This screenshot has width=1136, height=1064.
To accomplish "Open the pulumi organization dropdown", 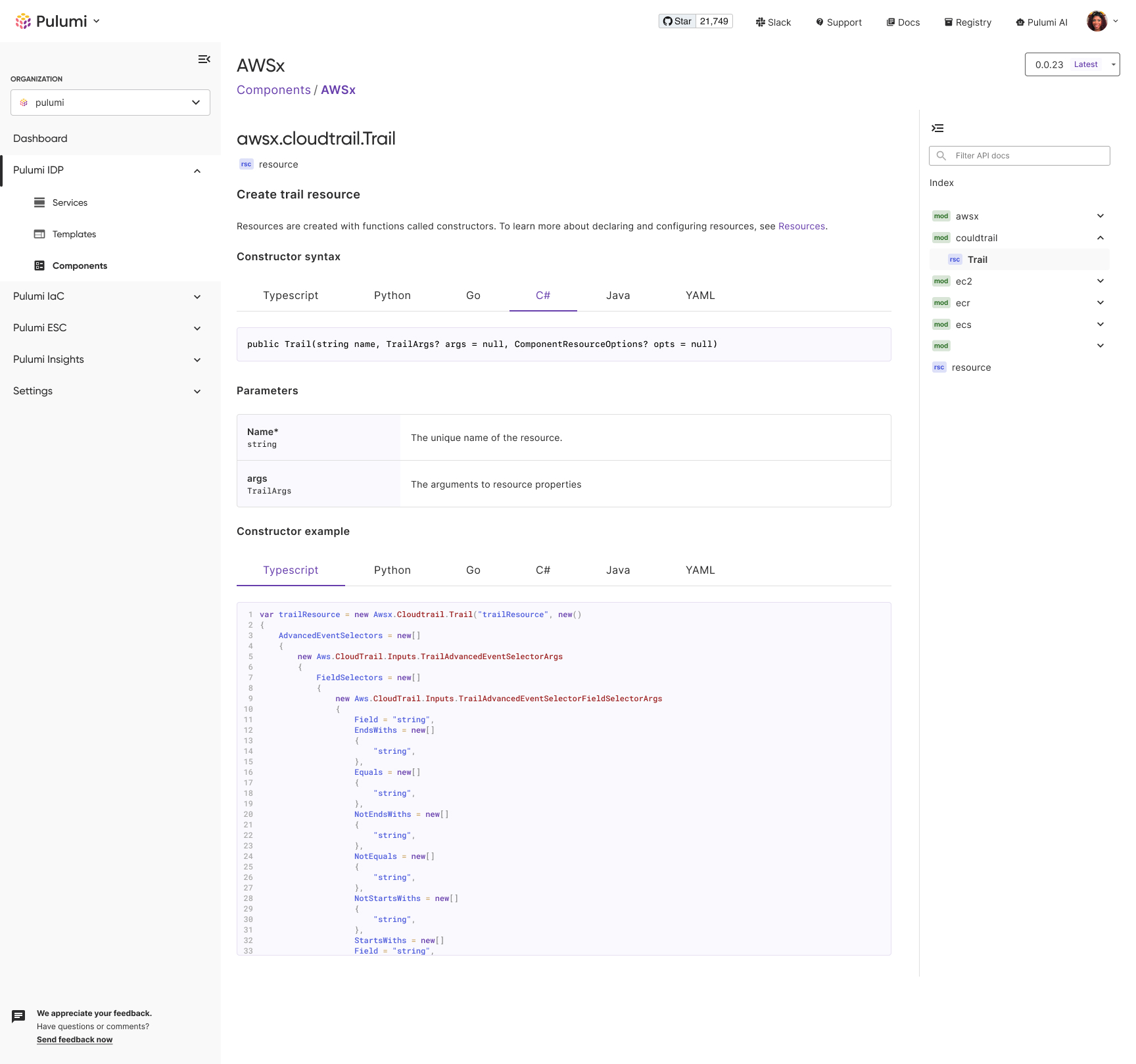I will [110, 103].
